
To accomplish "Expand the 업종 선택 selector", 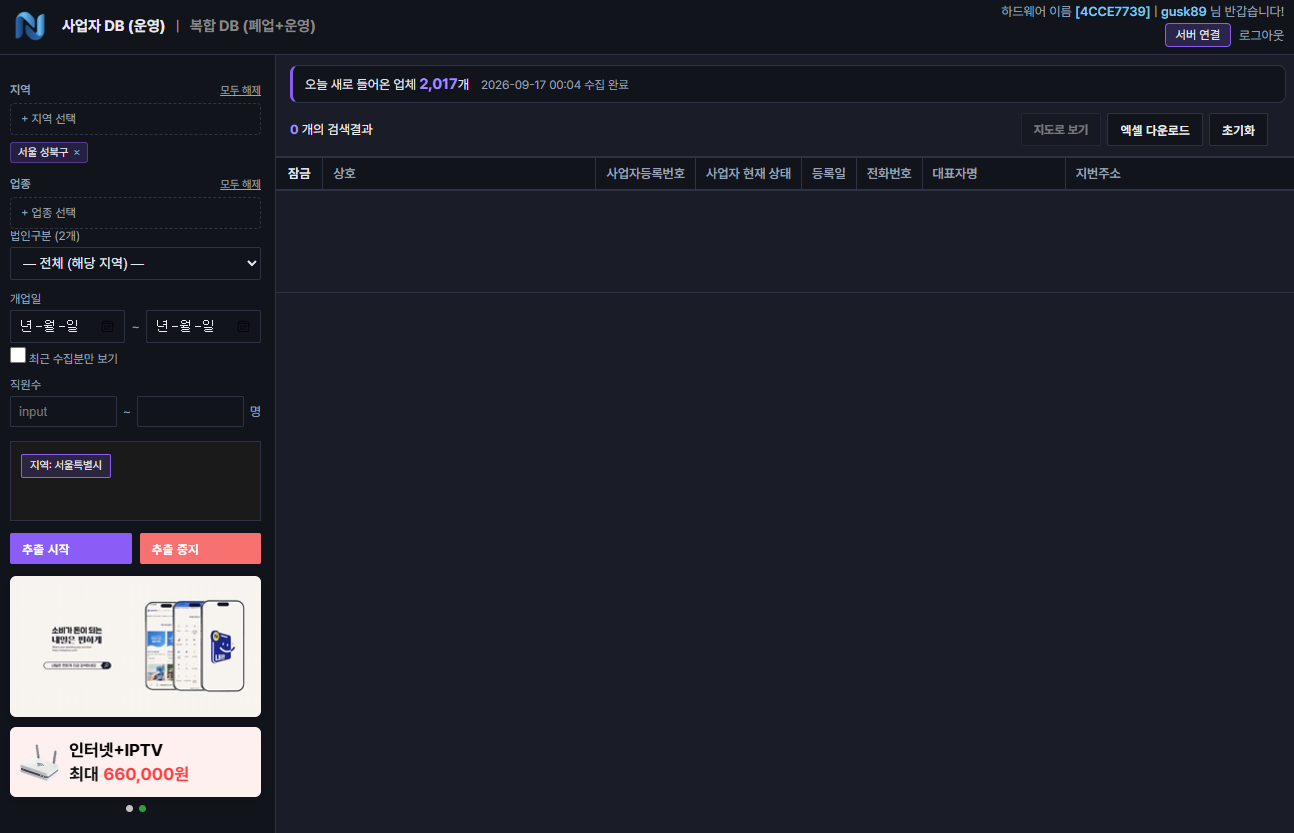I will 135,213.
